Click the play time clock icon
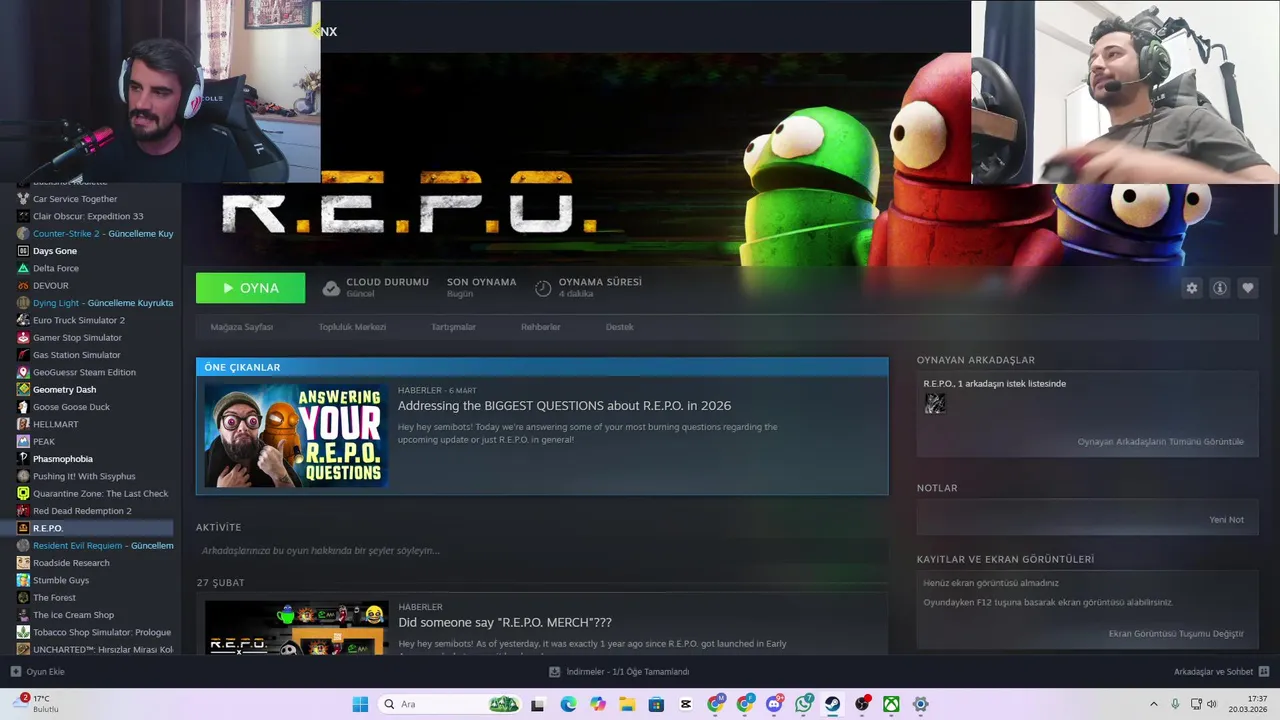This screenshot has height=720, width=1280. (543, 288)
